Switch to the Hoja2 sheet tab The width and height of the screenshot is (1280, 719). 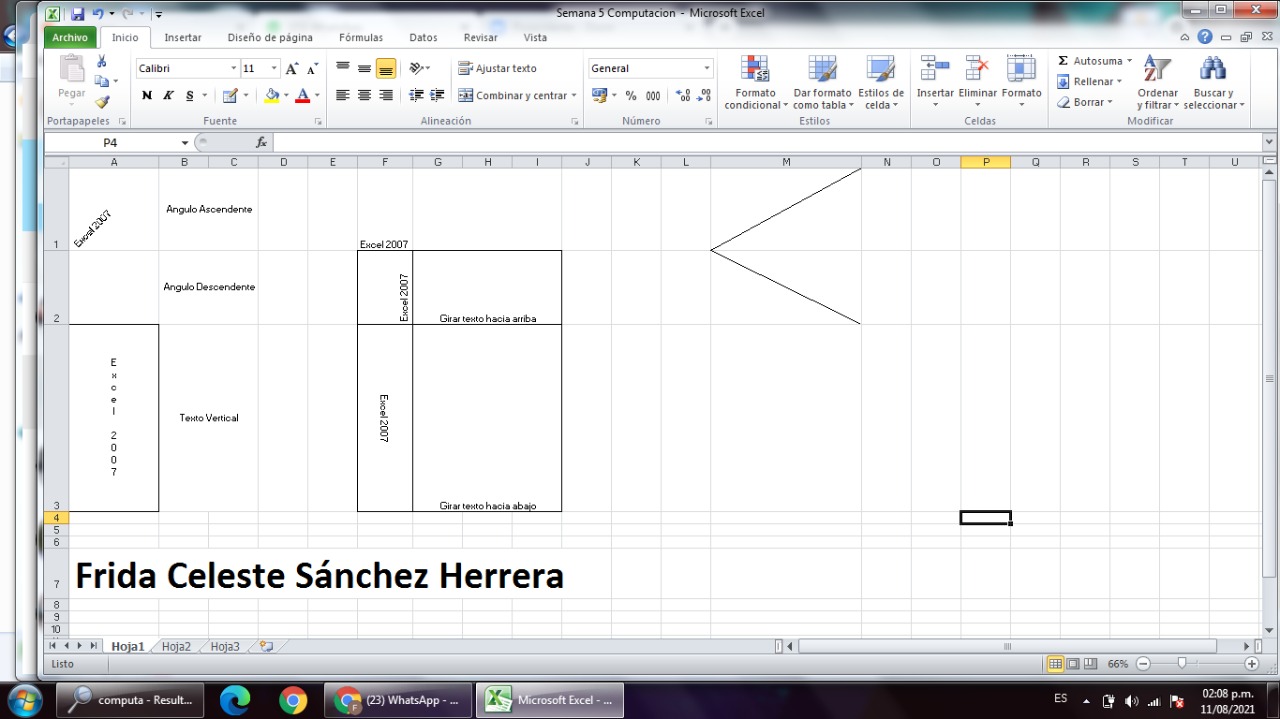point(176,647)
